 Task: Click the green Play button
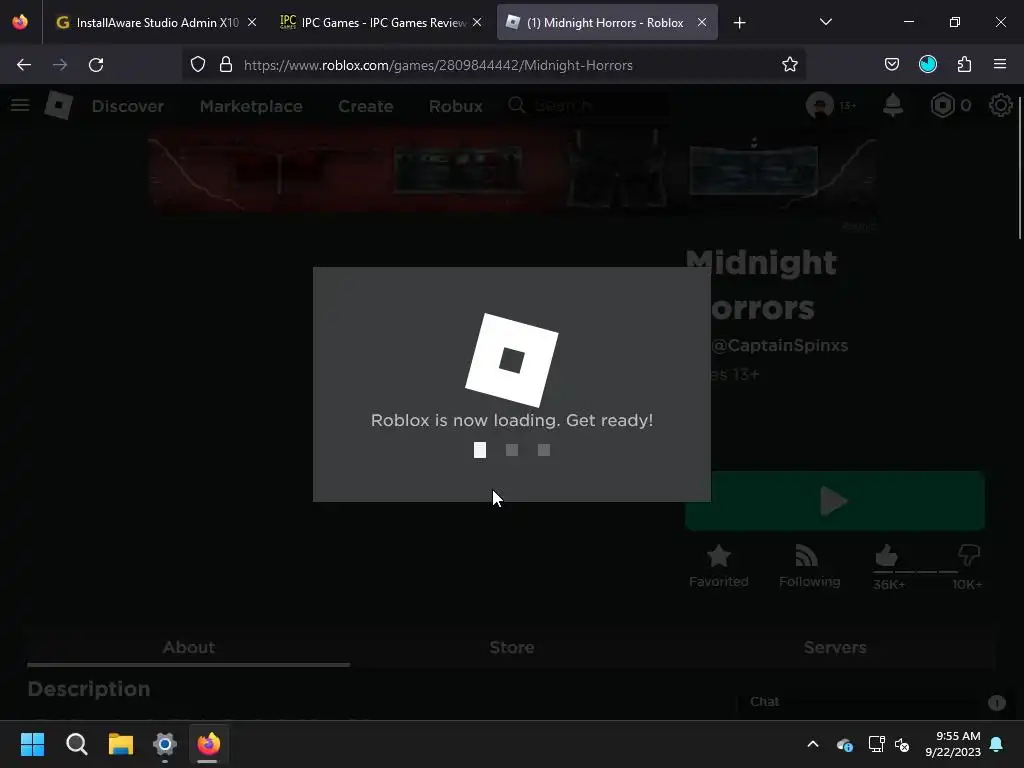point(835,501)
